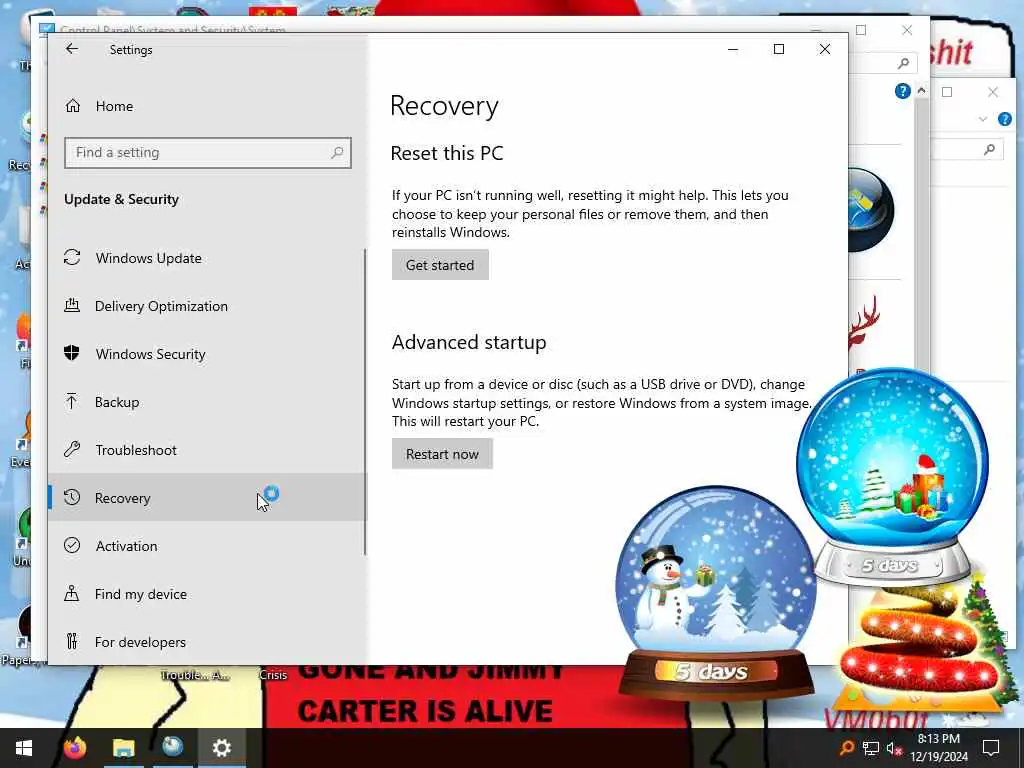Click the snowman snow globe widget
Viewport: 1024px width, 768px height.
pos(715,591)
